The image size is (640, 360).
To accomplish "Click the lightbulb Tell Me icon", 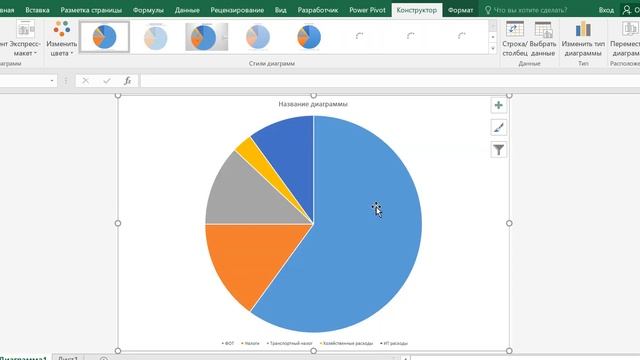I will coord(487,10).
